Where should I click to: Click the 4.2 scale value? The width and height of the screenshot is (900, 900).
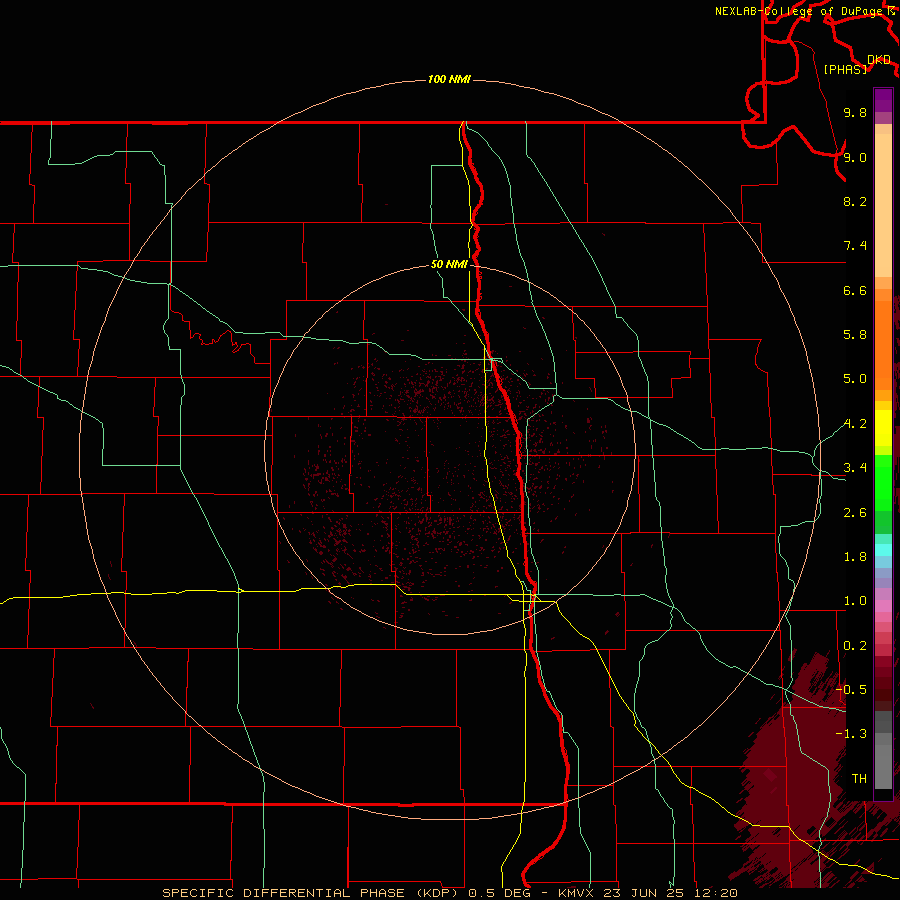[855, 424]
